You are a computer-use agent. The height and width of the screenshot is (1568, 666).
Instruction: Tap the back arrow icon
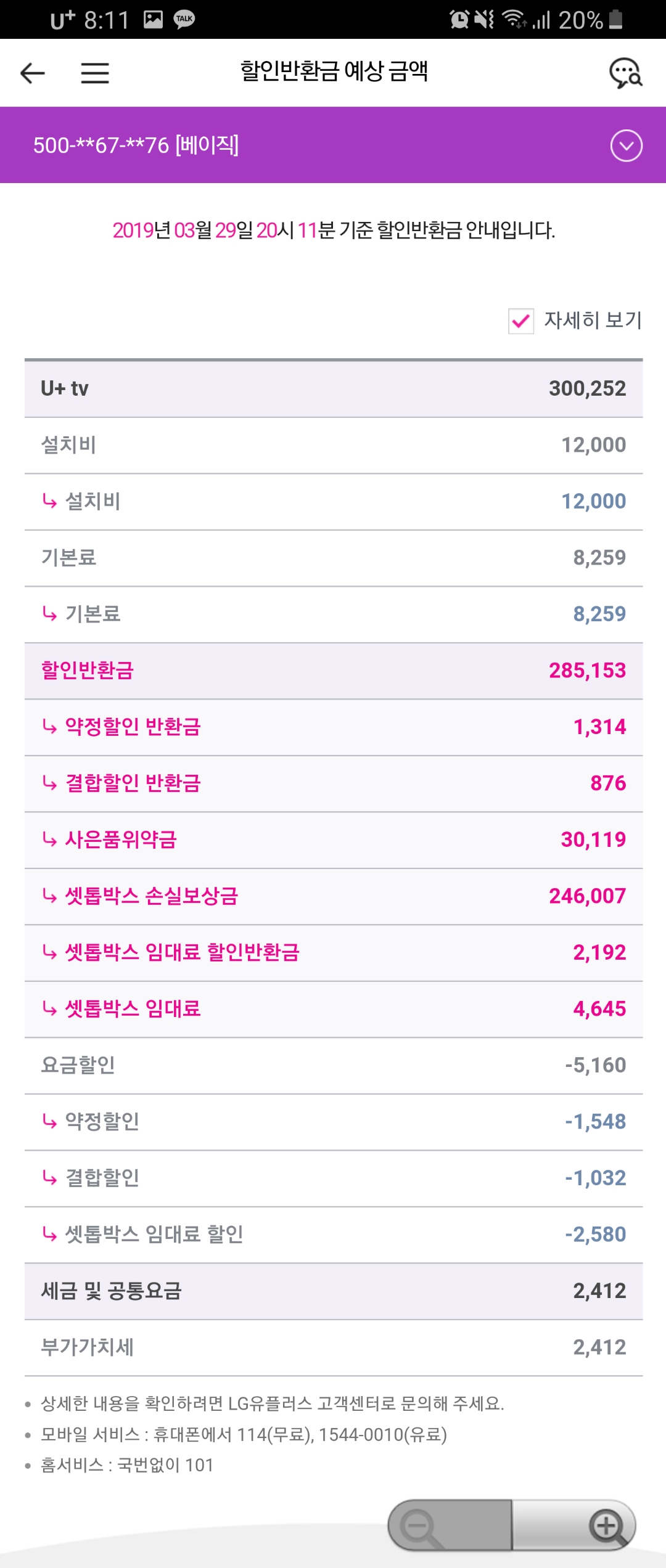pyautogui.click(x=33, y=73)
